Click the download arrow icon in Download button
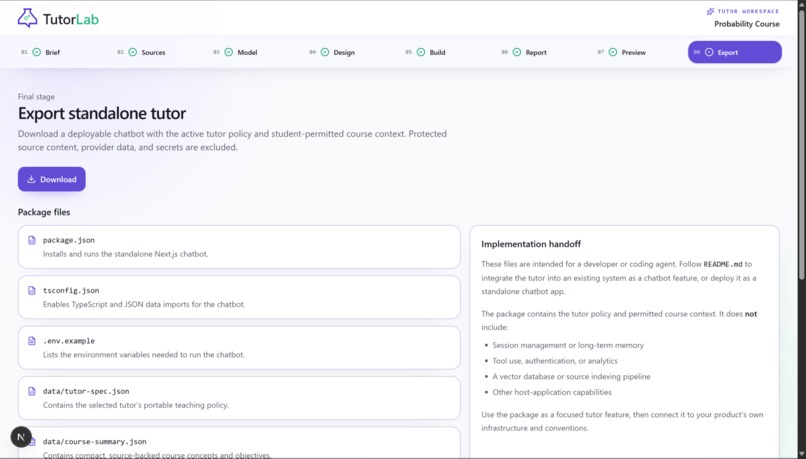Viewport: 806px width, 459px height. [31, 179]
